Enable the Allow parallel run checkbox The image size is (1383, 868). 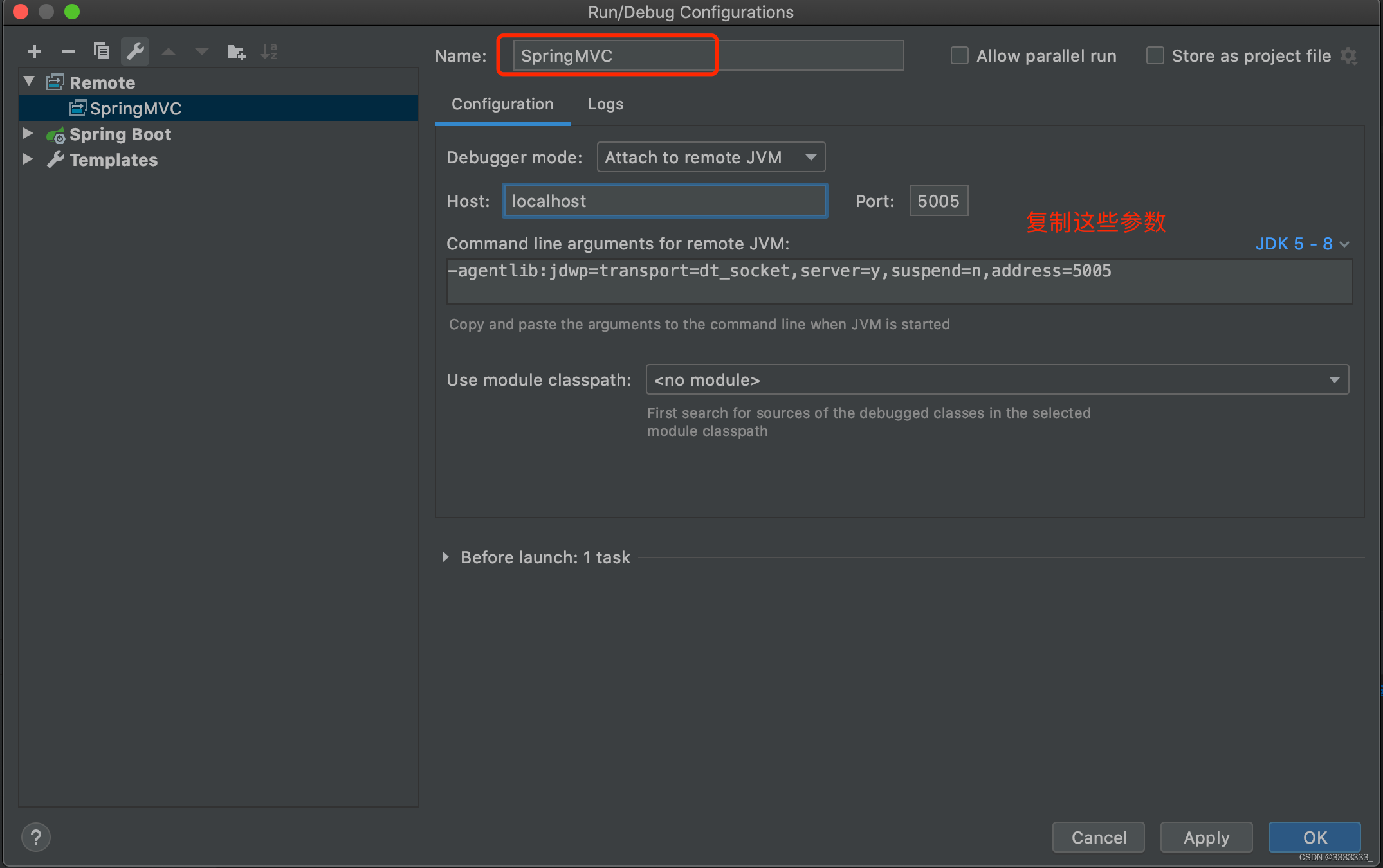(x=960, y=56)
